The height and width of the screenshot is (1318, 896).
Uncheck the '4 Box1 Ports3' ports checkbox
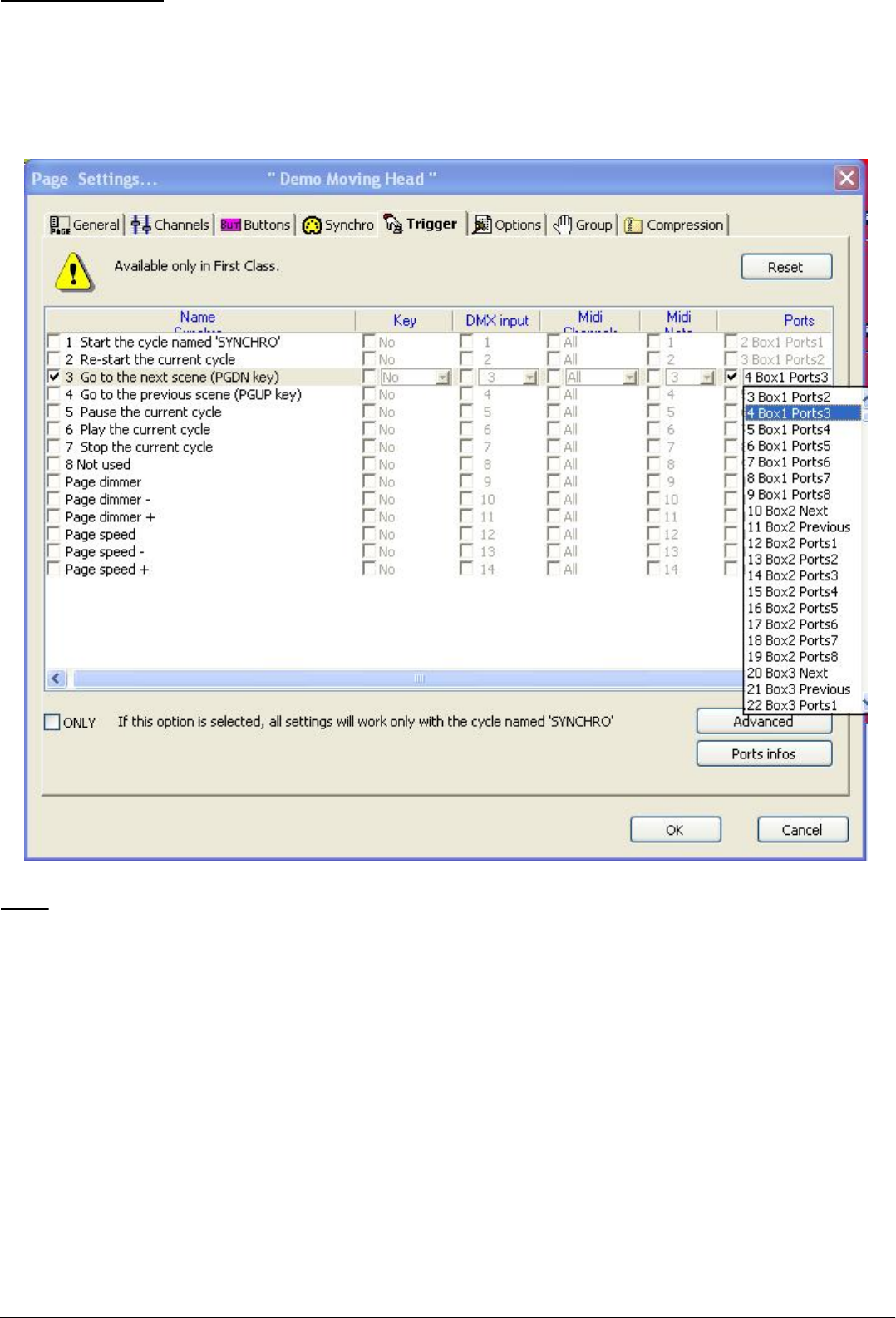click(x=731, y=377)
